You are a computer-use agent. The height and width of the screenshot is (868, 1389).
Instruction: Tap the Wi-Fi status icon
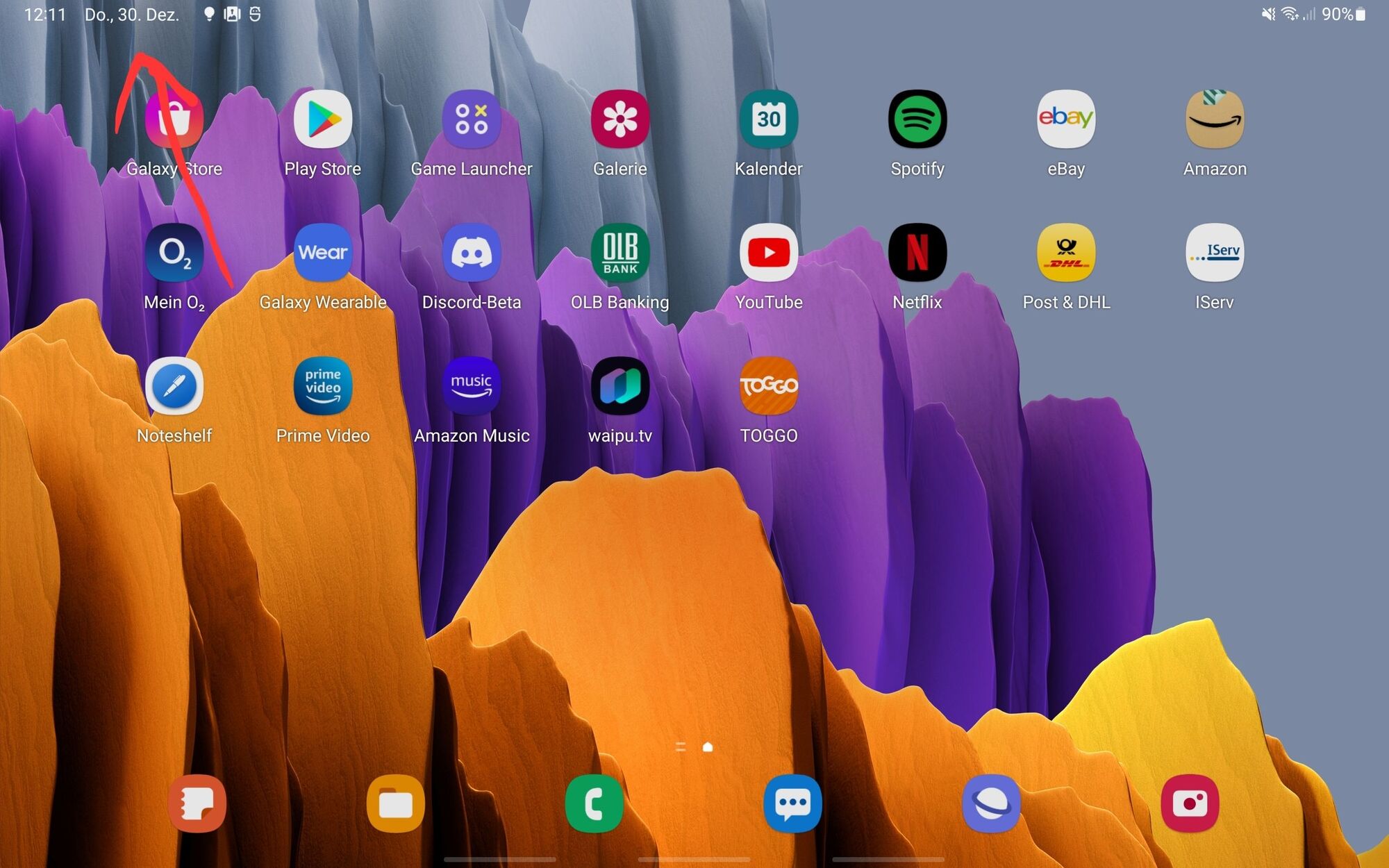[x=1290, y=14]
